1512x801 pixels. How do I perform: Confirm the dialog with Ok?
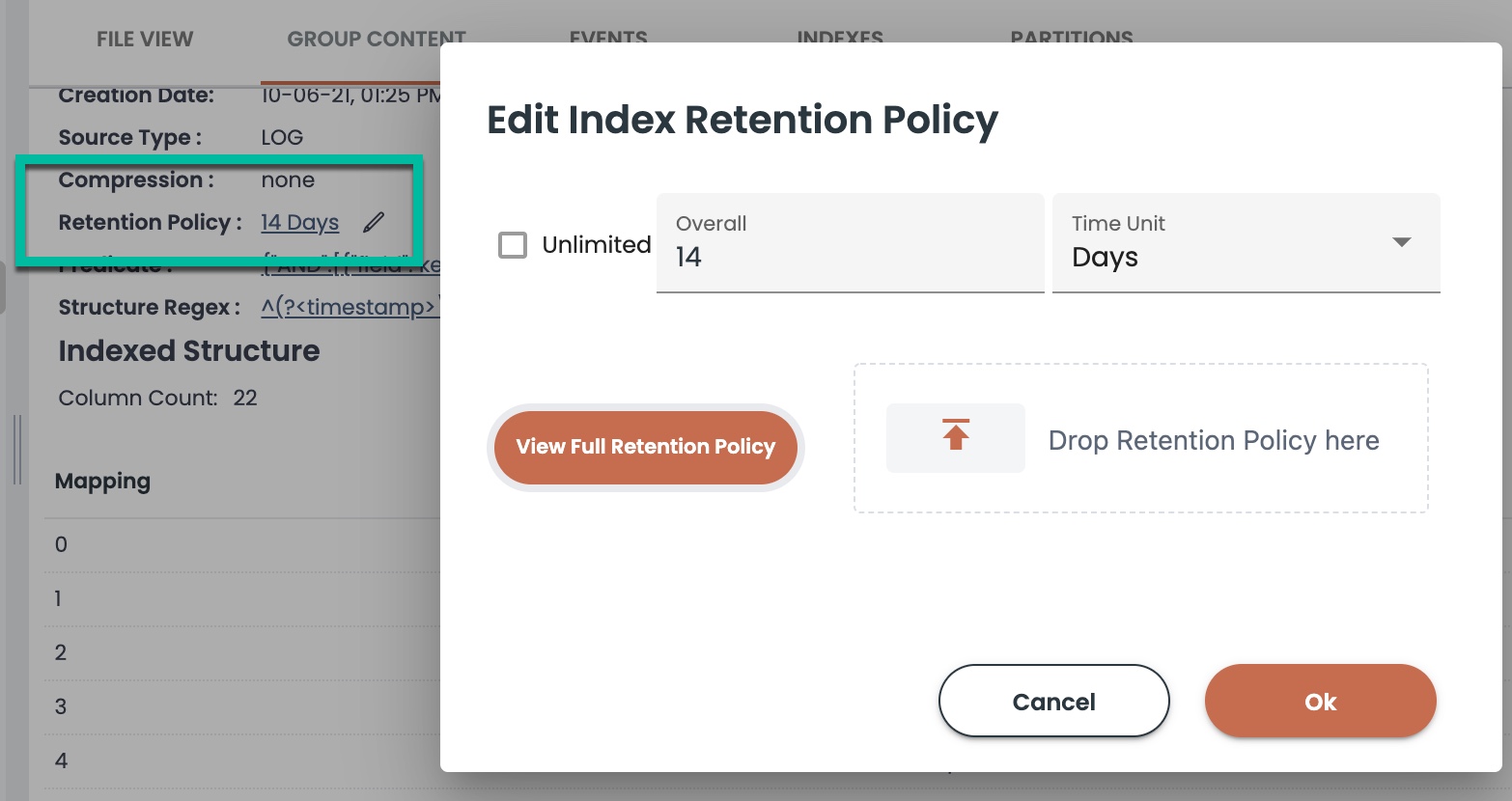point(1321,702)
